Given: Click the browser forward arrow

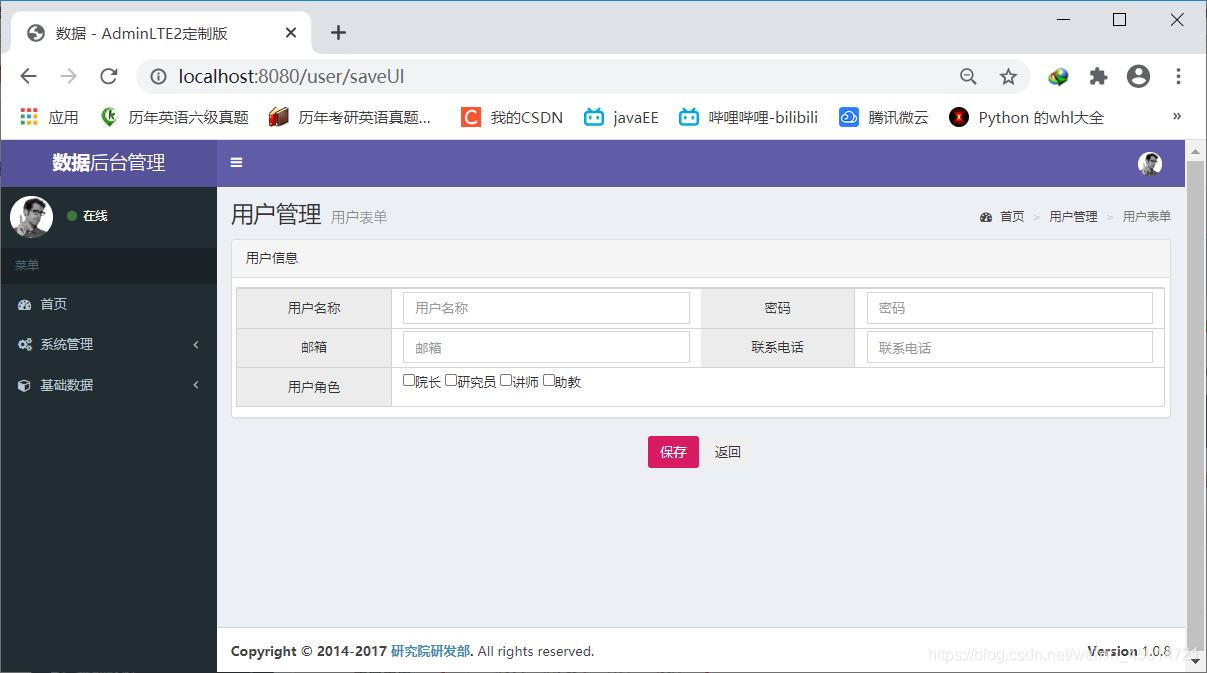Looking at the screenshot, I should click(68, 76).
